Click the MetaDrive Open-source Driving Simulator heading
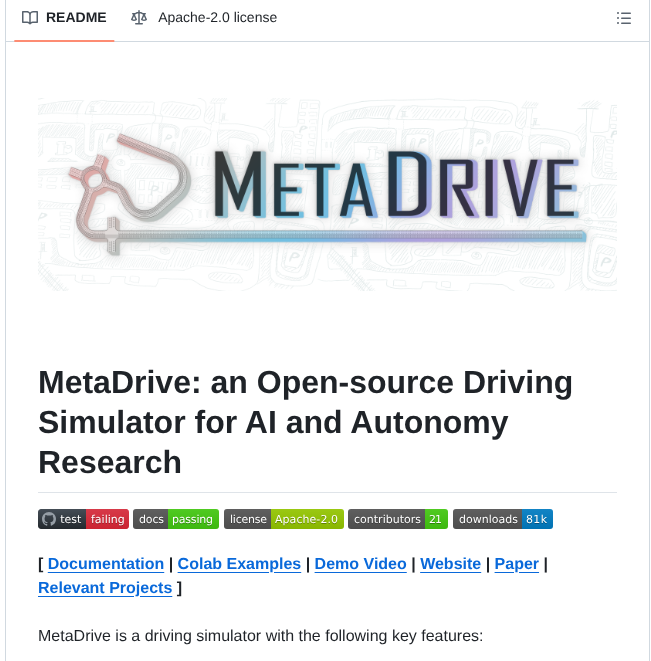Image resolution: width=651 pixels, height=661 pixels. click(305, 422)
